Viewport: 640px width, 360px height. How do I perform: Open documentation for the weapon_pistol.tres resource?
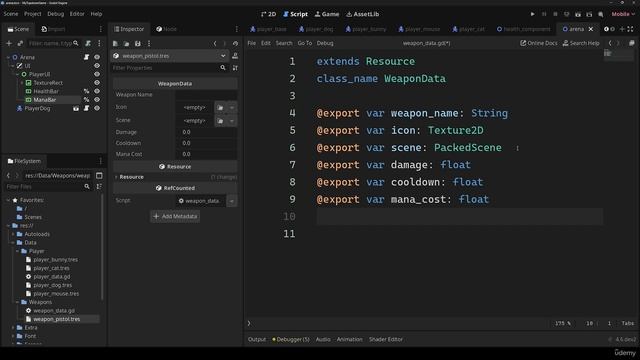coord(235,56)
